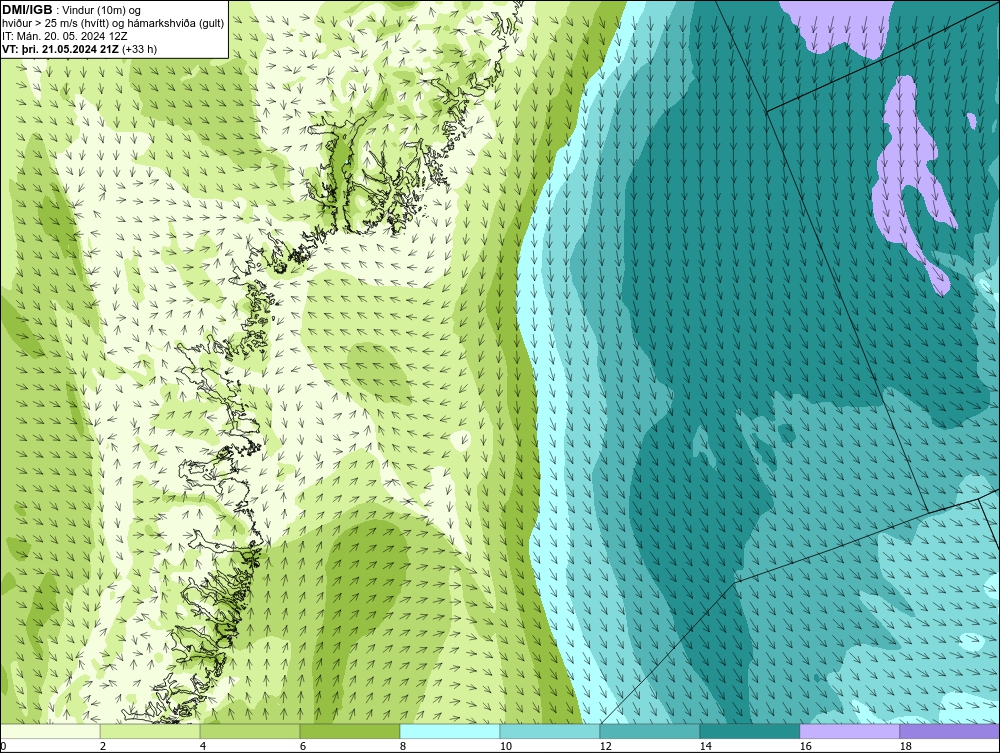
Task: Click the legend label 12
Action: click(x=605, y=746)
